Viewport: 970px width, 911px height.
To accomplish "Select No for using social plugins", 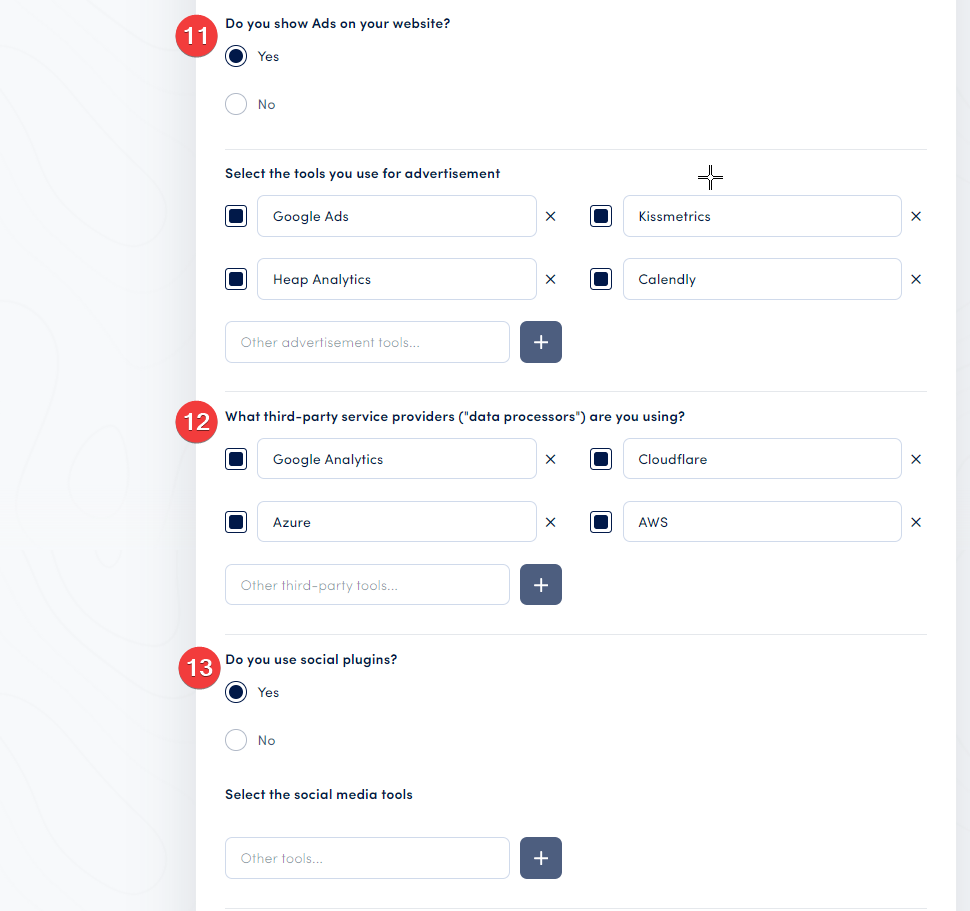I will coord(236,740).
